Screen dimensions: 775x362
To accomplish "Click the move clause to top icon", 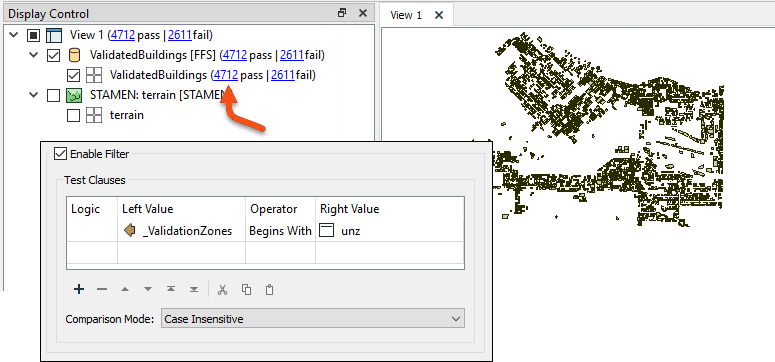I will pos(171,289).
